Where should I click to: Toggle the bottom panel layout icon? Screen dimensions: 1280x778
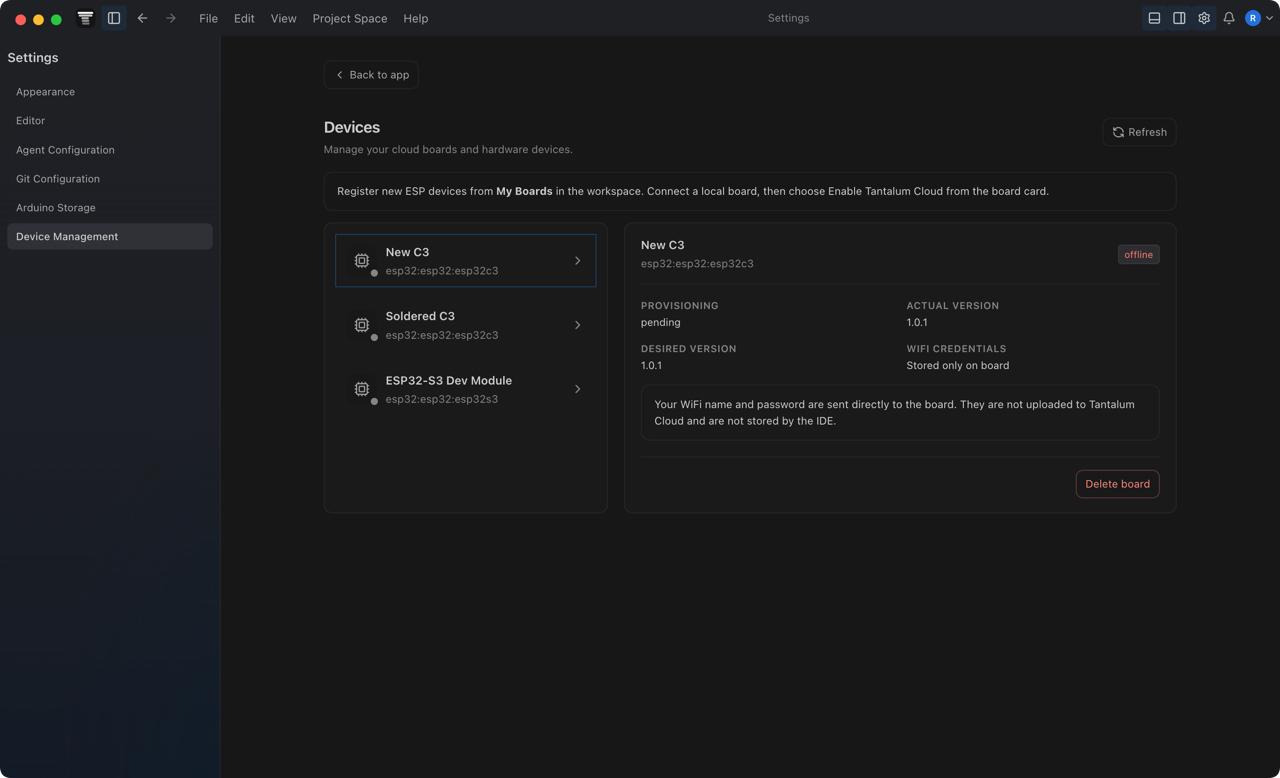(x=1154, y=18)
